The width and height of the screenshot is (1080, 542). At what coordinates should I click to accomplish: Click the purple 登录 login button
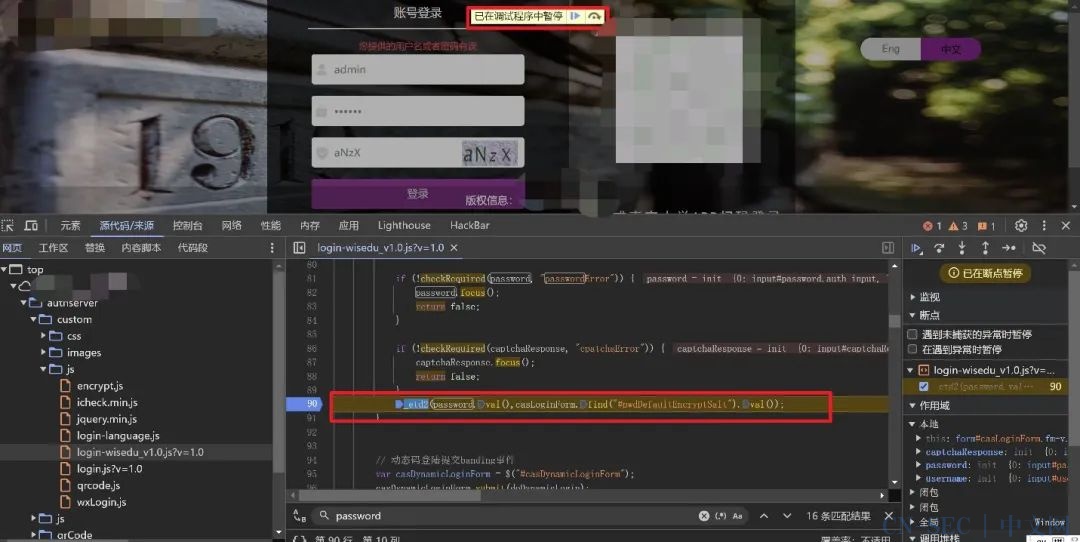(417, 194)
